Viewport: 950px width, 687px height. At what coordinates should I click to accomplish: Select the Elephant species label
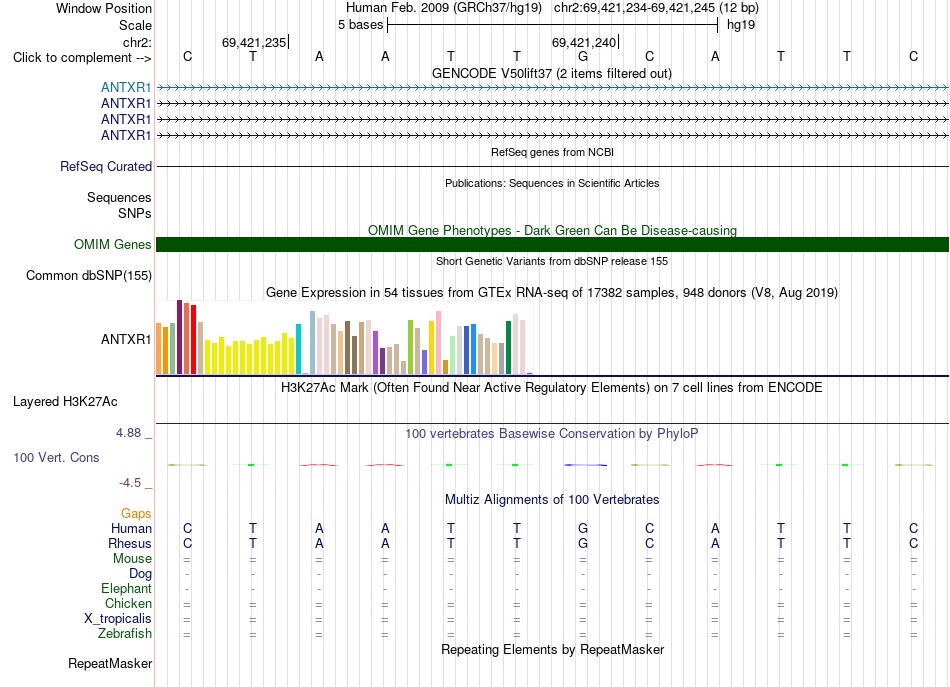point(127,588)
